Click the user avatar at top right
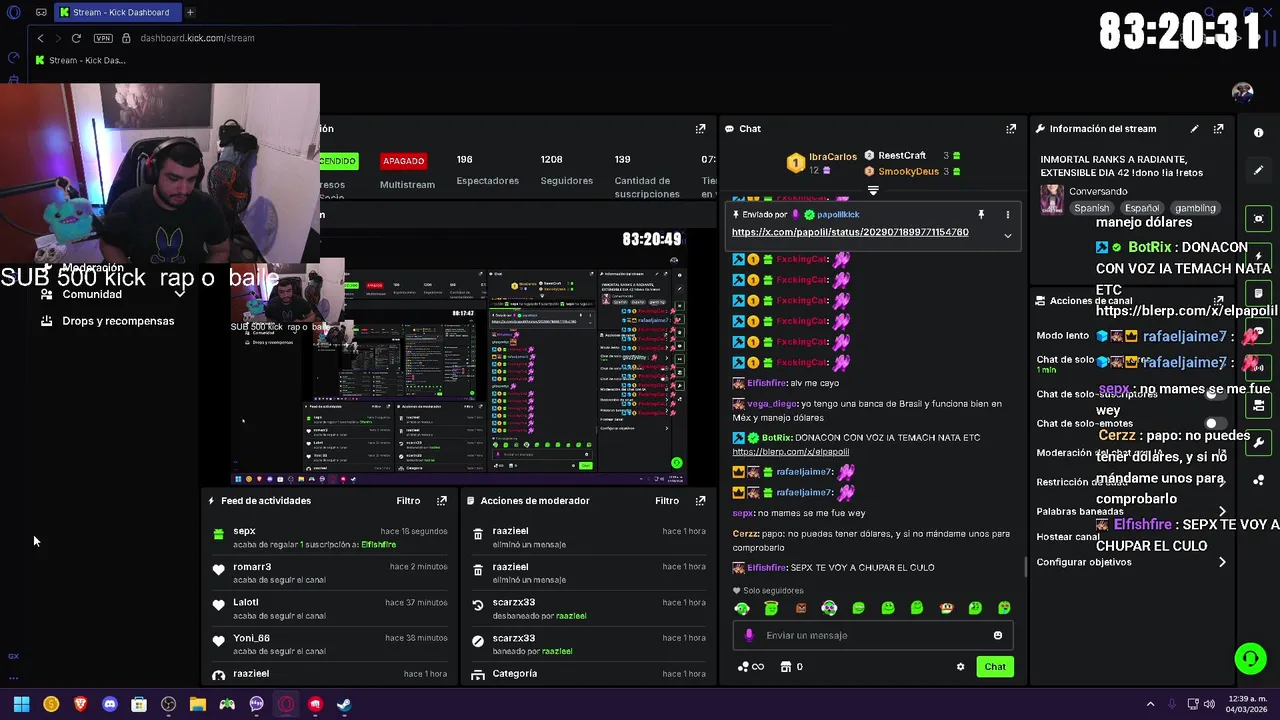Screen dimensions: 1280x720 point(1243,92)
